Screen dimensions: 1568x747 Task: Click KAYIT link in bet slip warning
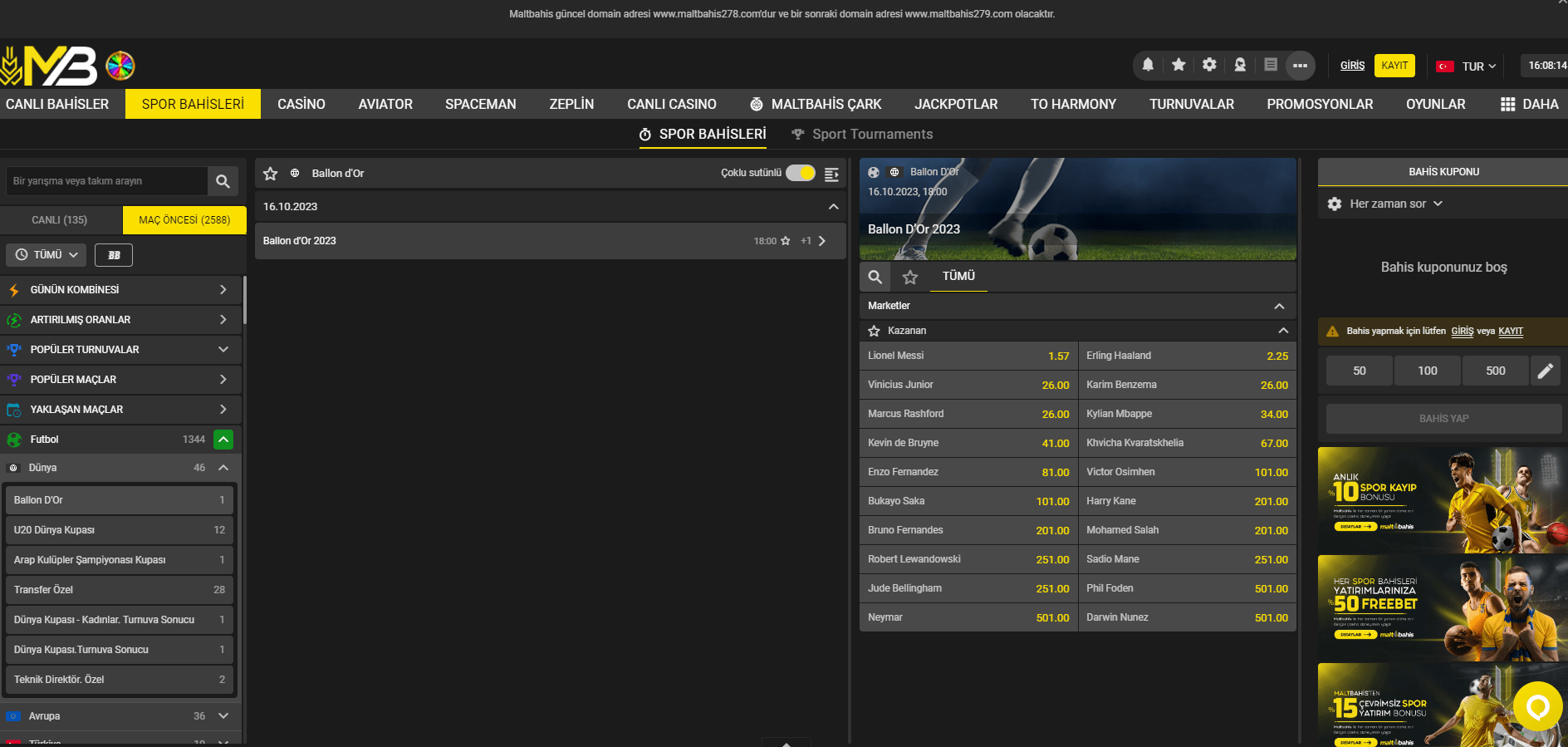(1511, 331)
